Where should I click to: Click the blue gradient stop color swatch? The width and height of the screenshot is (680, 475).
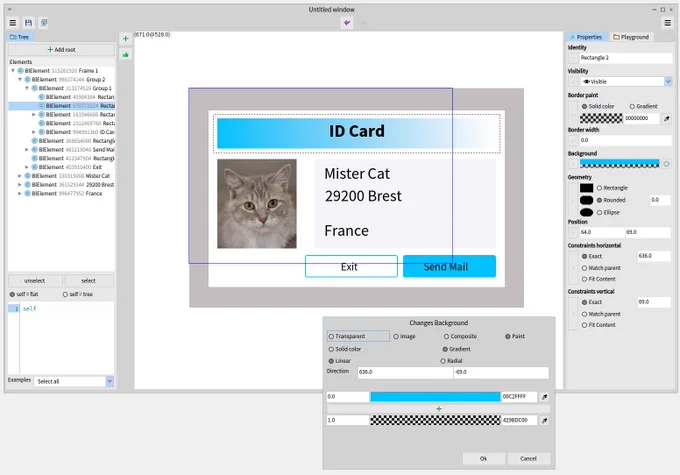pos(435,396)
